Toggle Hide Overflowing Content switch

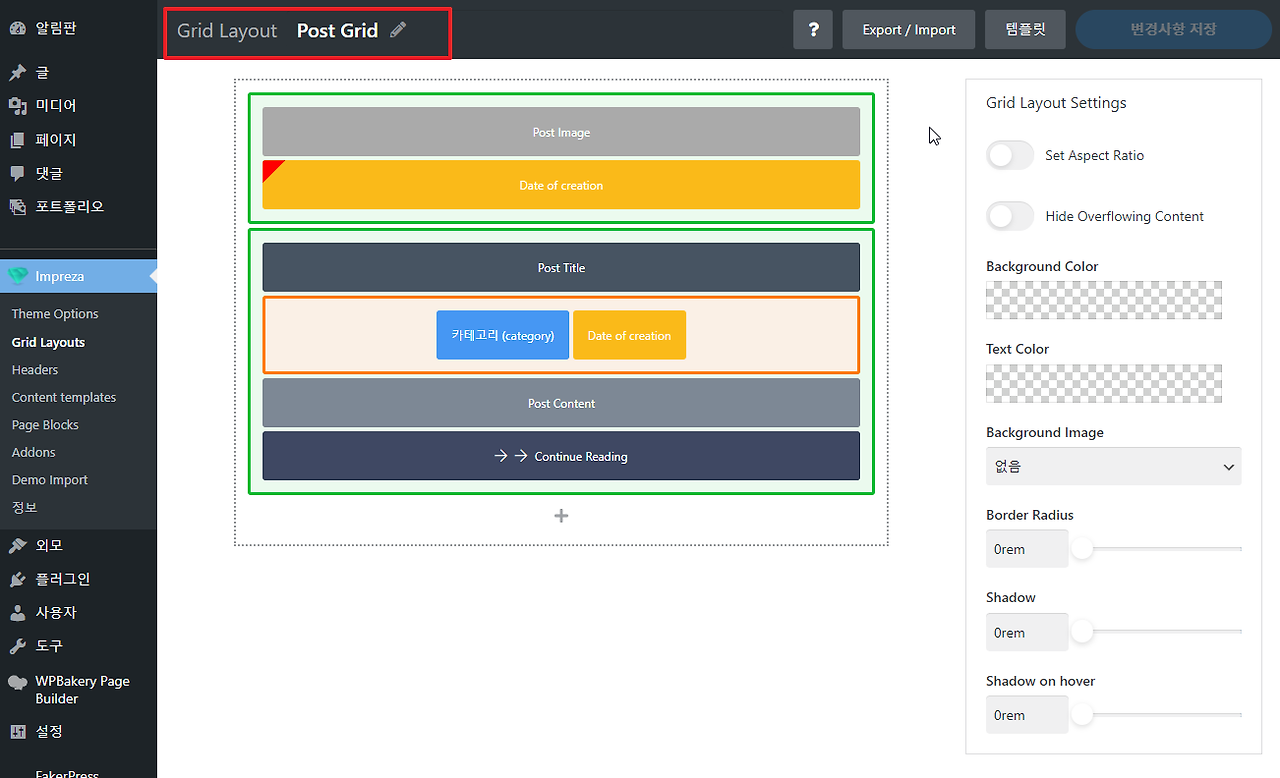pyautogui.click(x=1010, y=216)
